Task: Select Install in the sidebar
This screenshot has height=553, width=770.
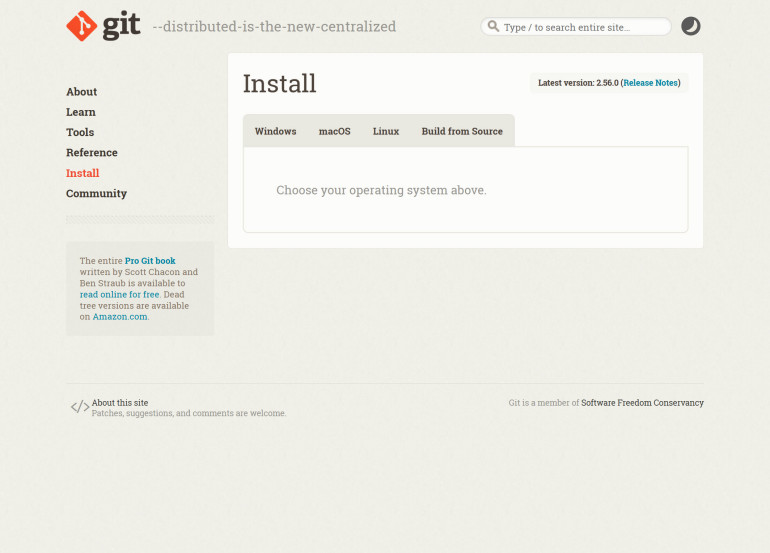Action: click(82, 173)
